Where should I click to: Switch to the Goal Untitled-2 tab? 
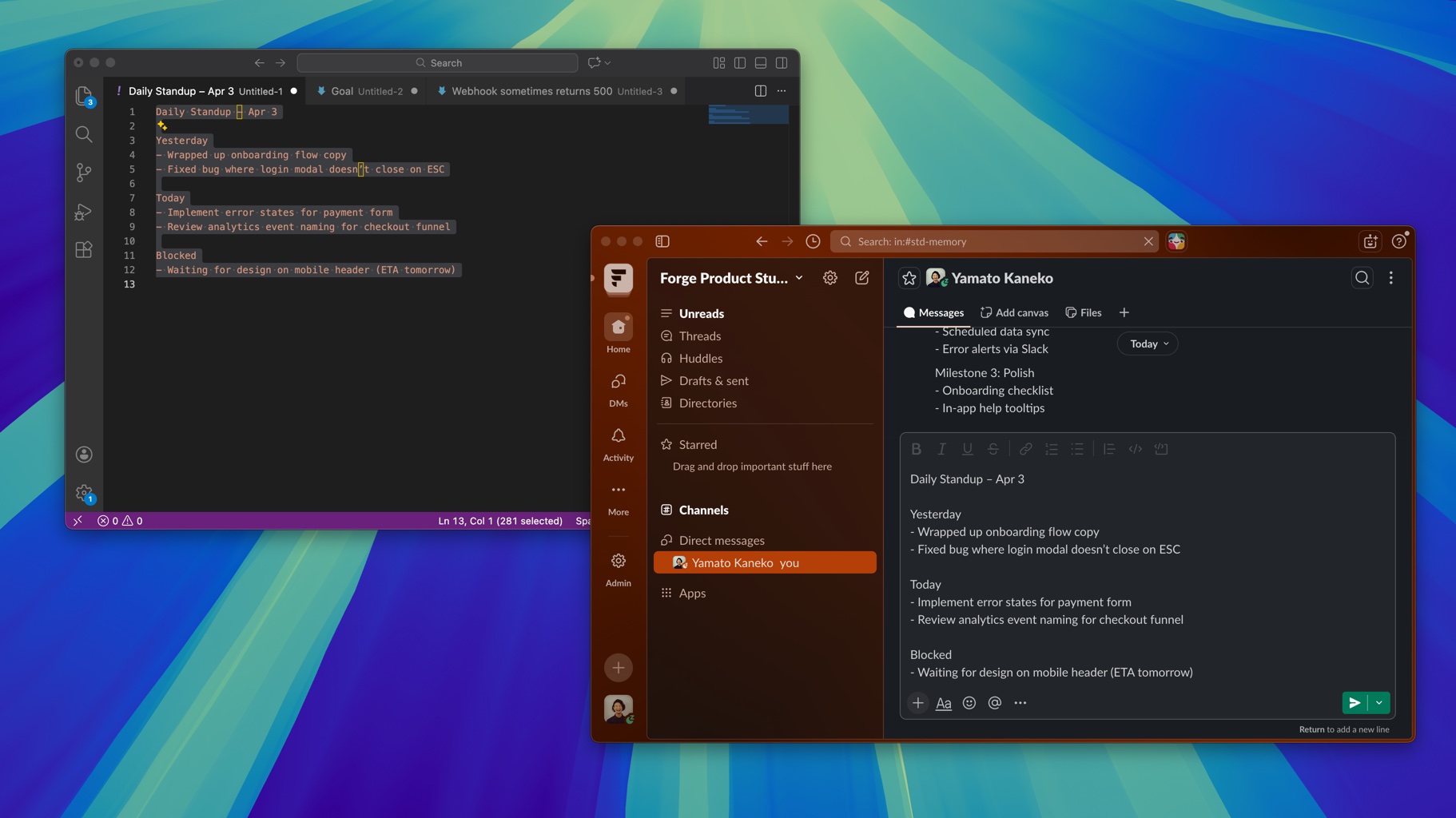[x=366, y=91]
